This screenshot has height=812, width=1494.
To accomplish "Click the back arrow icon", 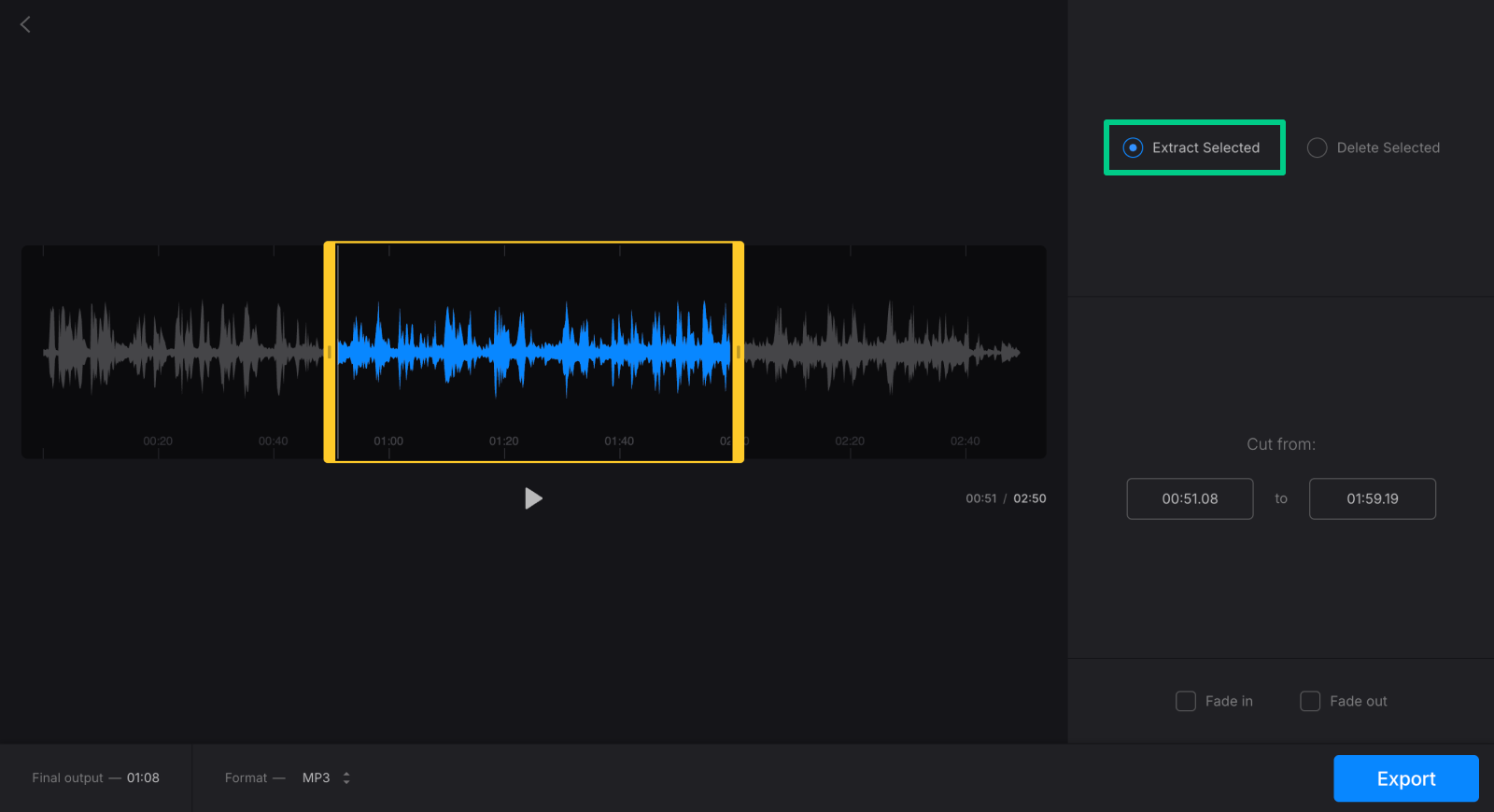I will coord(25,24).
